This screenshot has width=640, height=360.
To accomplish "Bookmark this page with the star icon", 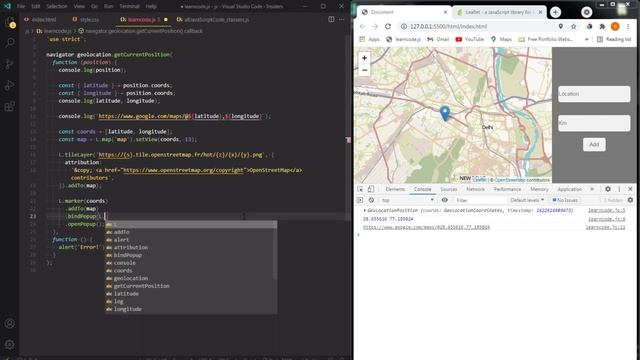I will (x=573, y=27).
